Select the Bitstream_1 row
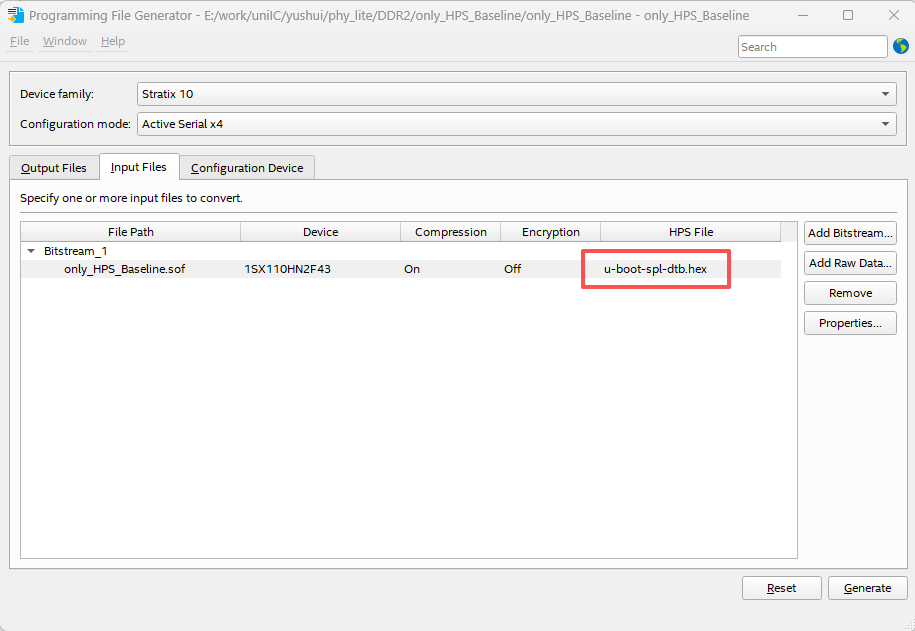The image size is (915, 631). coord(400,251)
